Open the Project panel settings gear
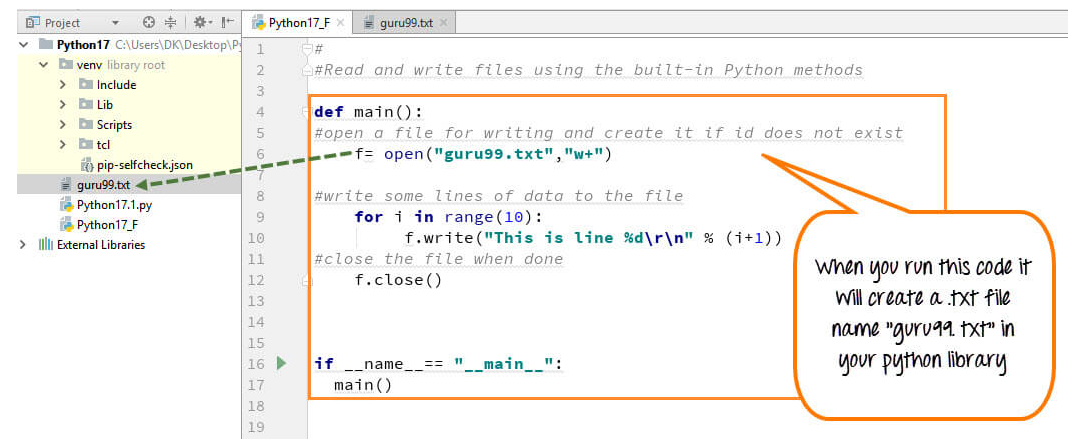 pos(200,22)
